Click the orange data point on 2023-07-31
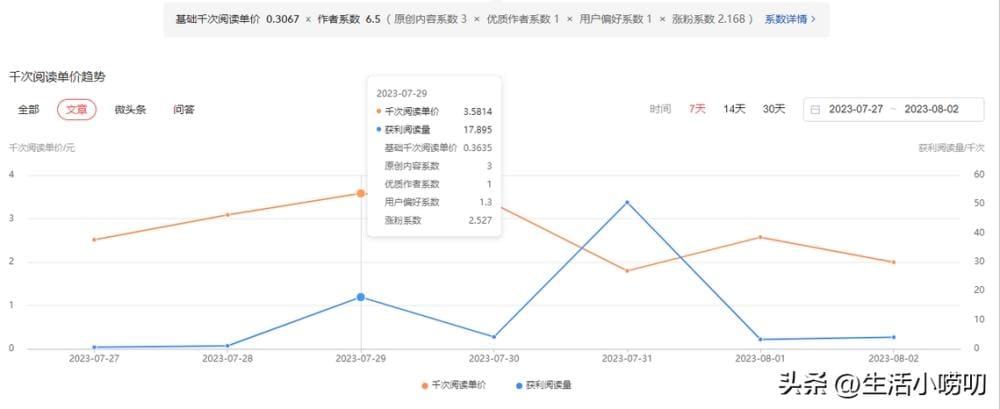 (627, 271)
